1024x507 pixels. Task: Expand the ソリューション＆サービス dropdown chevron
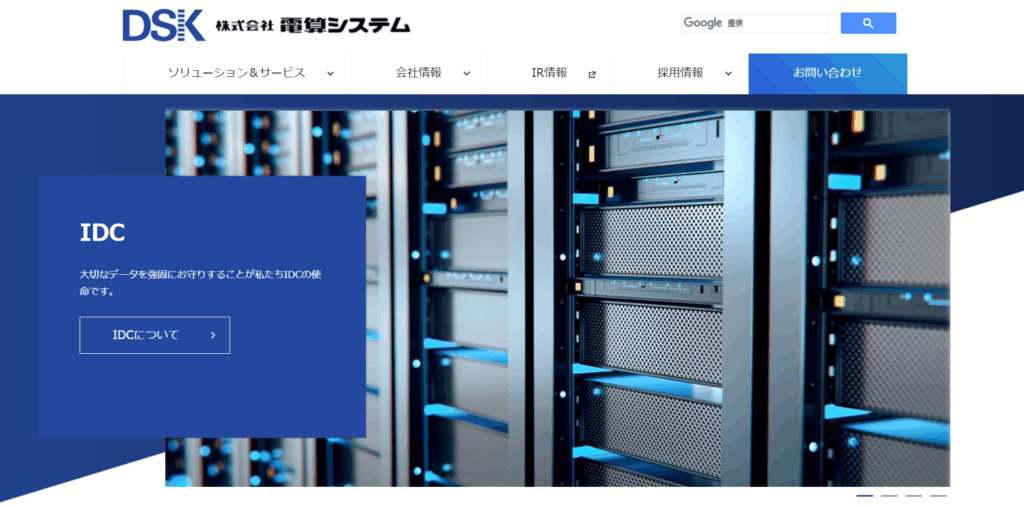[x=330, y=73]
